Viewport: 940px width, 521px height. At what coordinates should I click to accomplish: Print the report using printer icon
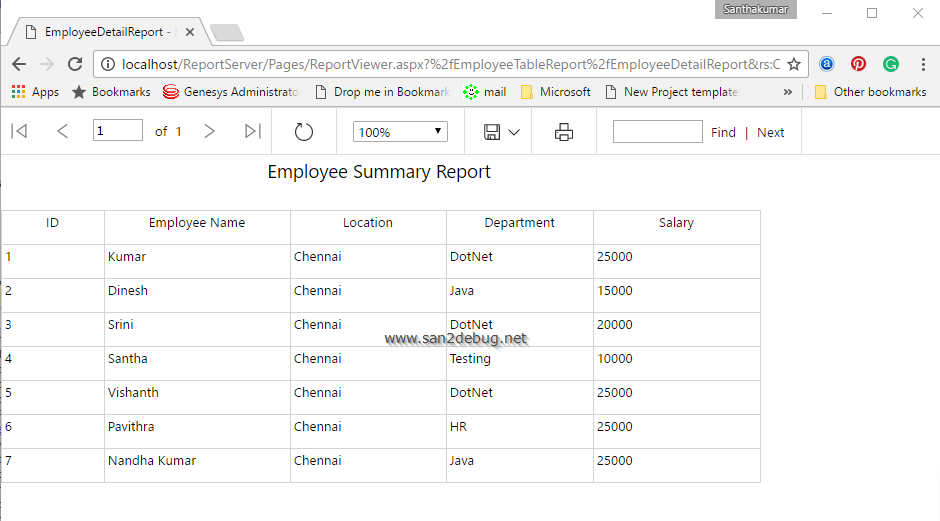pos(564,132)
